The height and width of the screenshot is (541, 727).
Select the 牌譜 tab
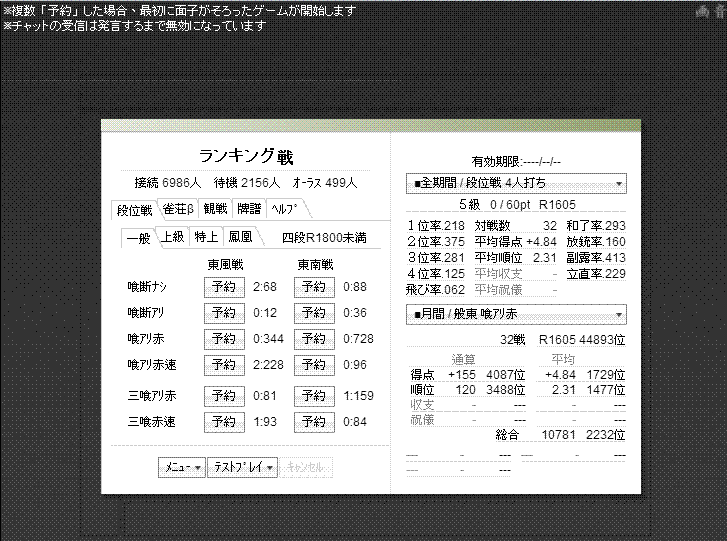(248, 210)
